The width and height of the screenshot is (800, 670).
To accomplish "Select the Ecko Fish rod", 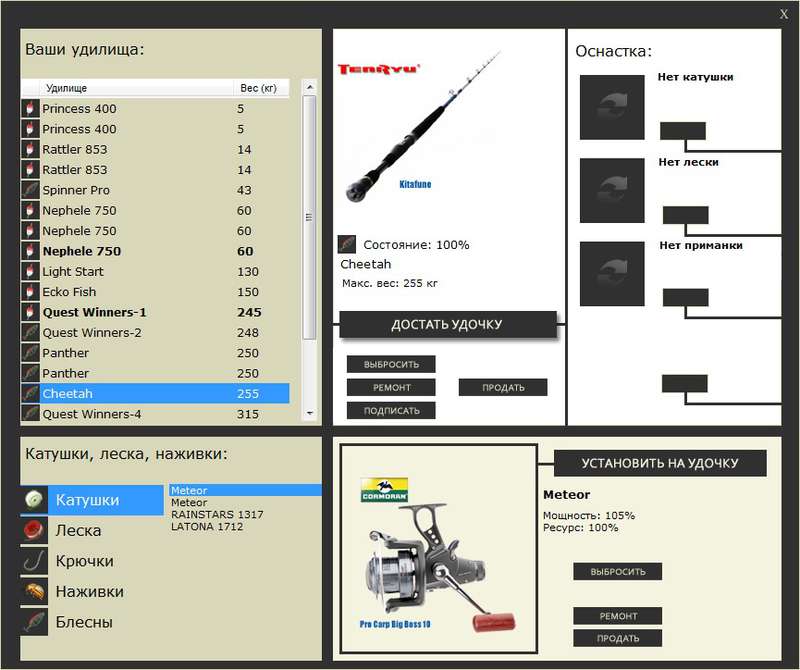I will pos(155,292).
